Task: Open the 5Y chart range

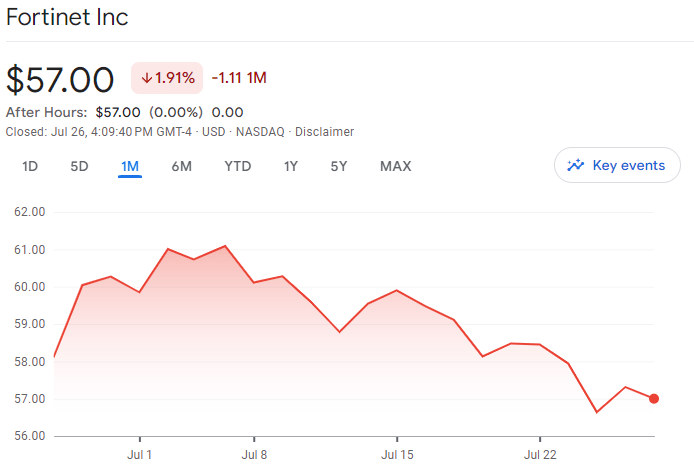Action: (339, 166)
